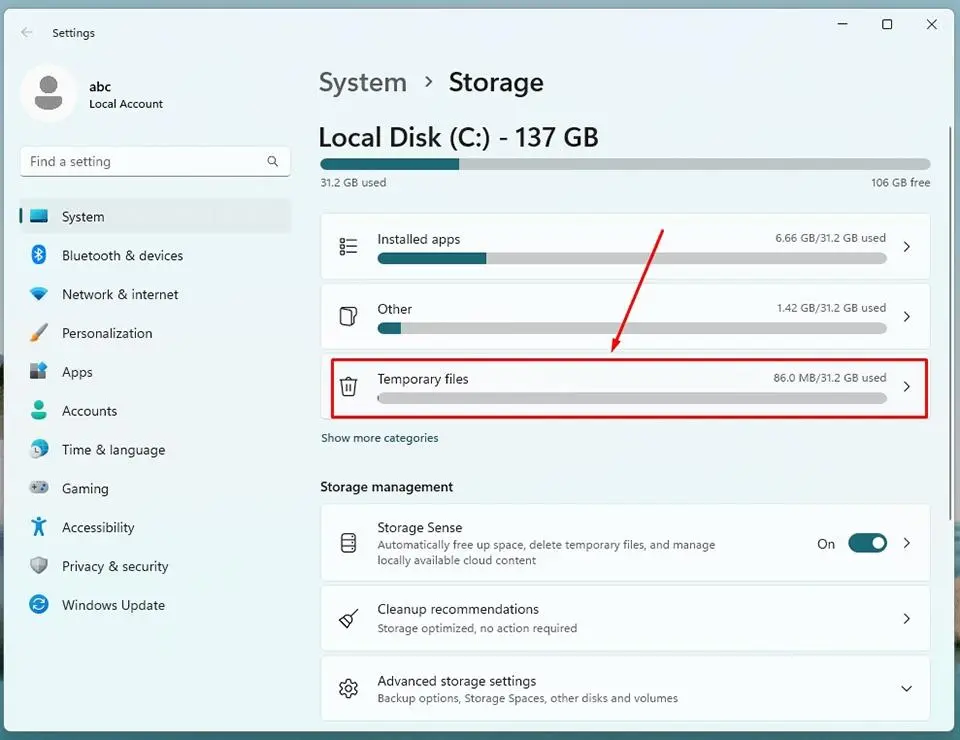
Task: Click the vertical scrollbar on right
Action: [950, 323]
